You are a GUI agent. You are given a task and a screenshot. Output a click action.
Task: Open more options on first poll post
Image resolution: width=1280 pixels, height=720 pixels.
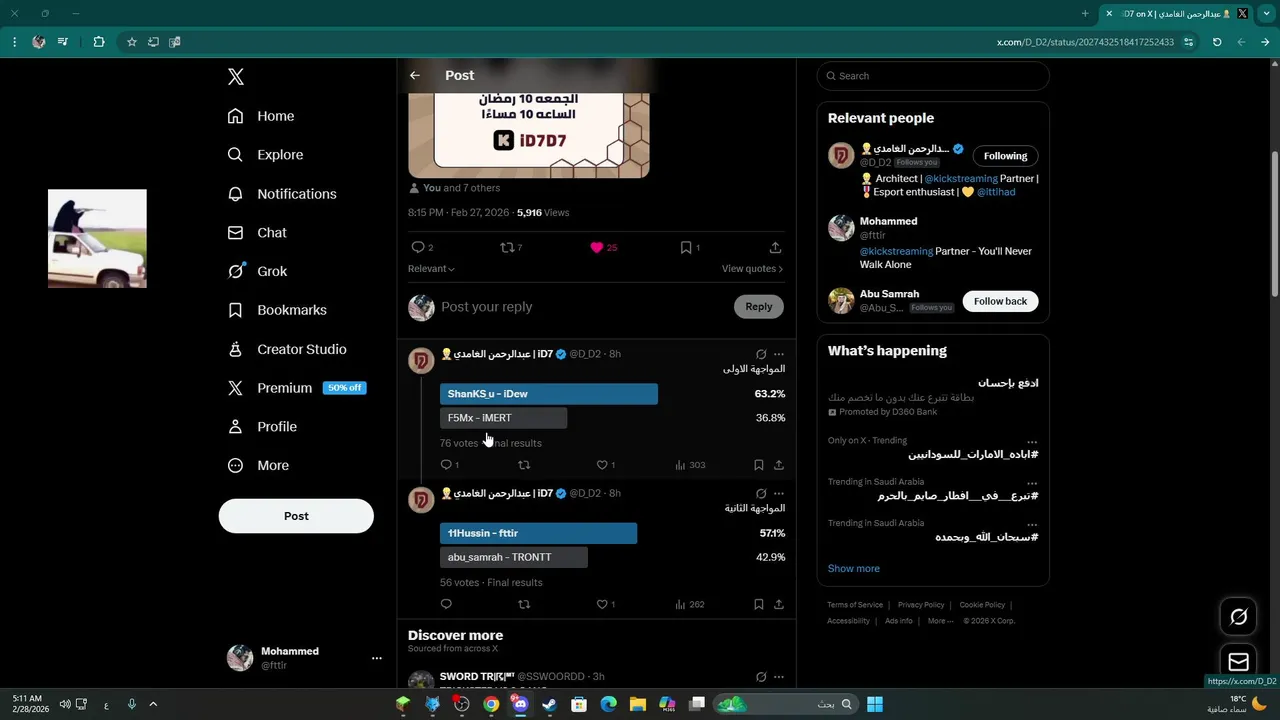pos(779,354)
